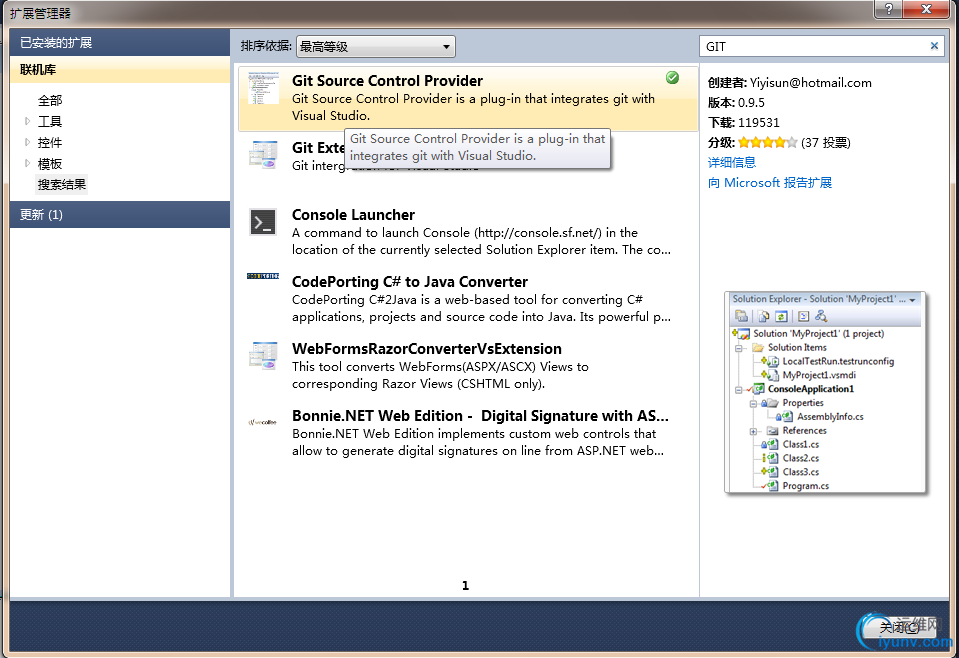Click the version 0.9.5 text
This screenshot has width=959, height=658.
751,103
